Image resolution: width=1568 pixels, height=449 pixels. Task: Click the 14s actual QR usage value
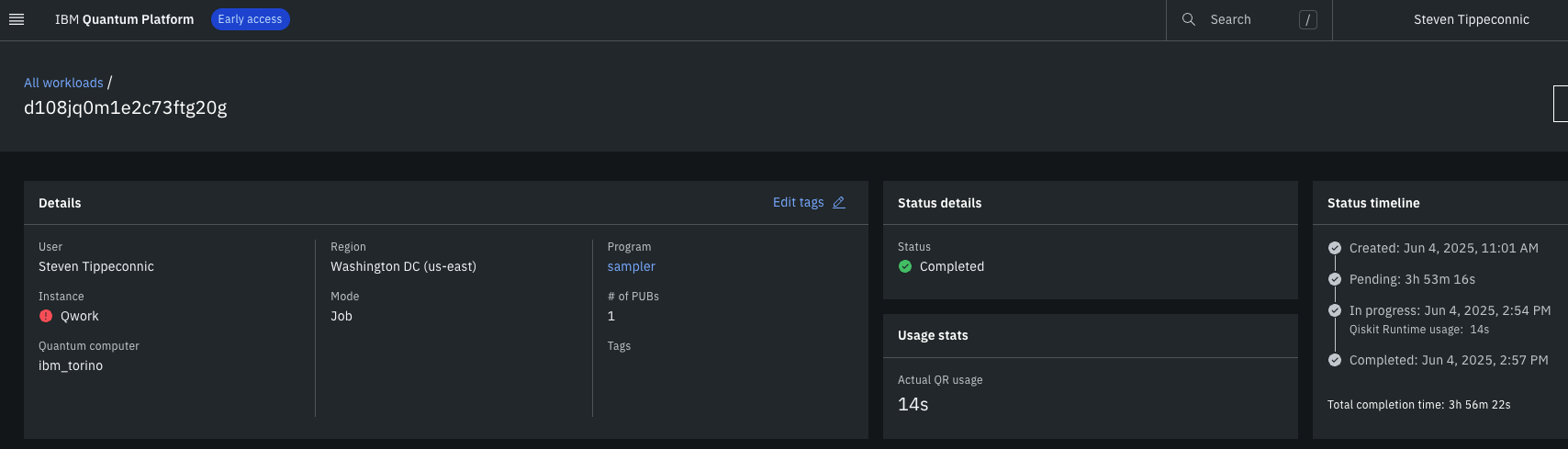[913, 404]
